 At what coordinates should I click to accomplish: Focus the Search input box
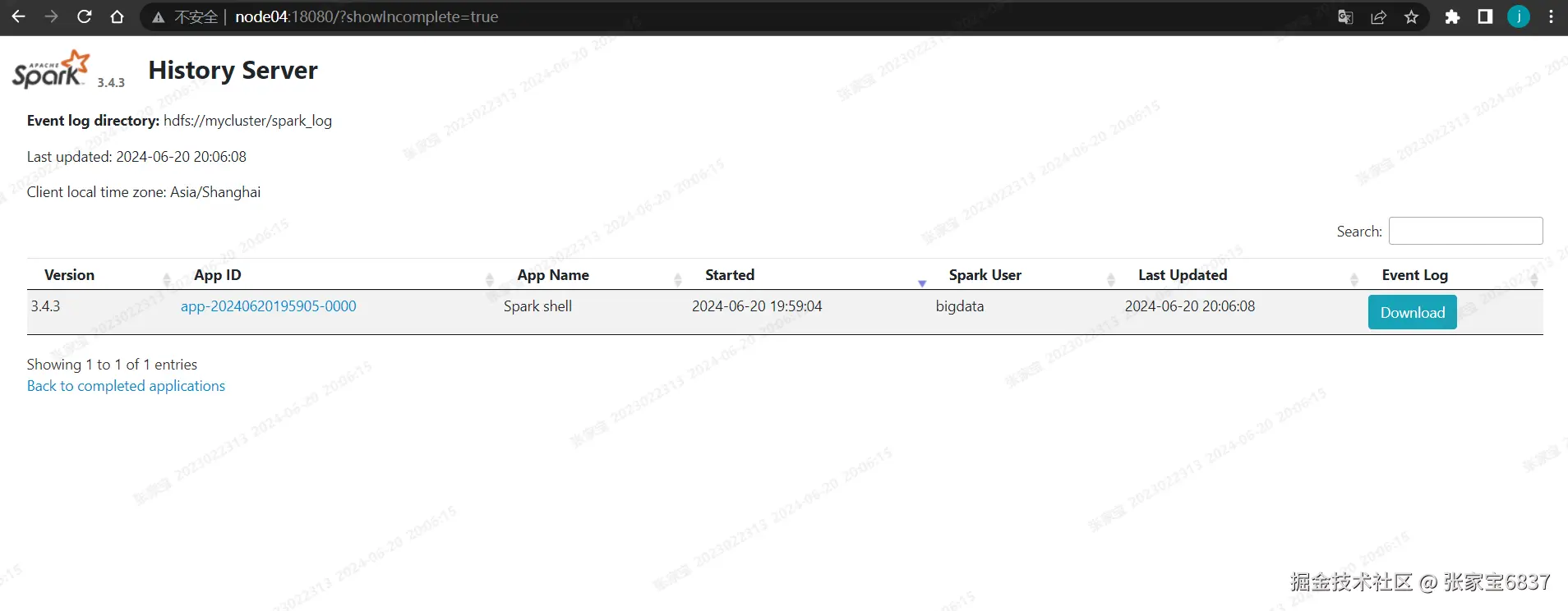tap(1465, 231)
